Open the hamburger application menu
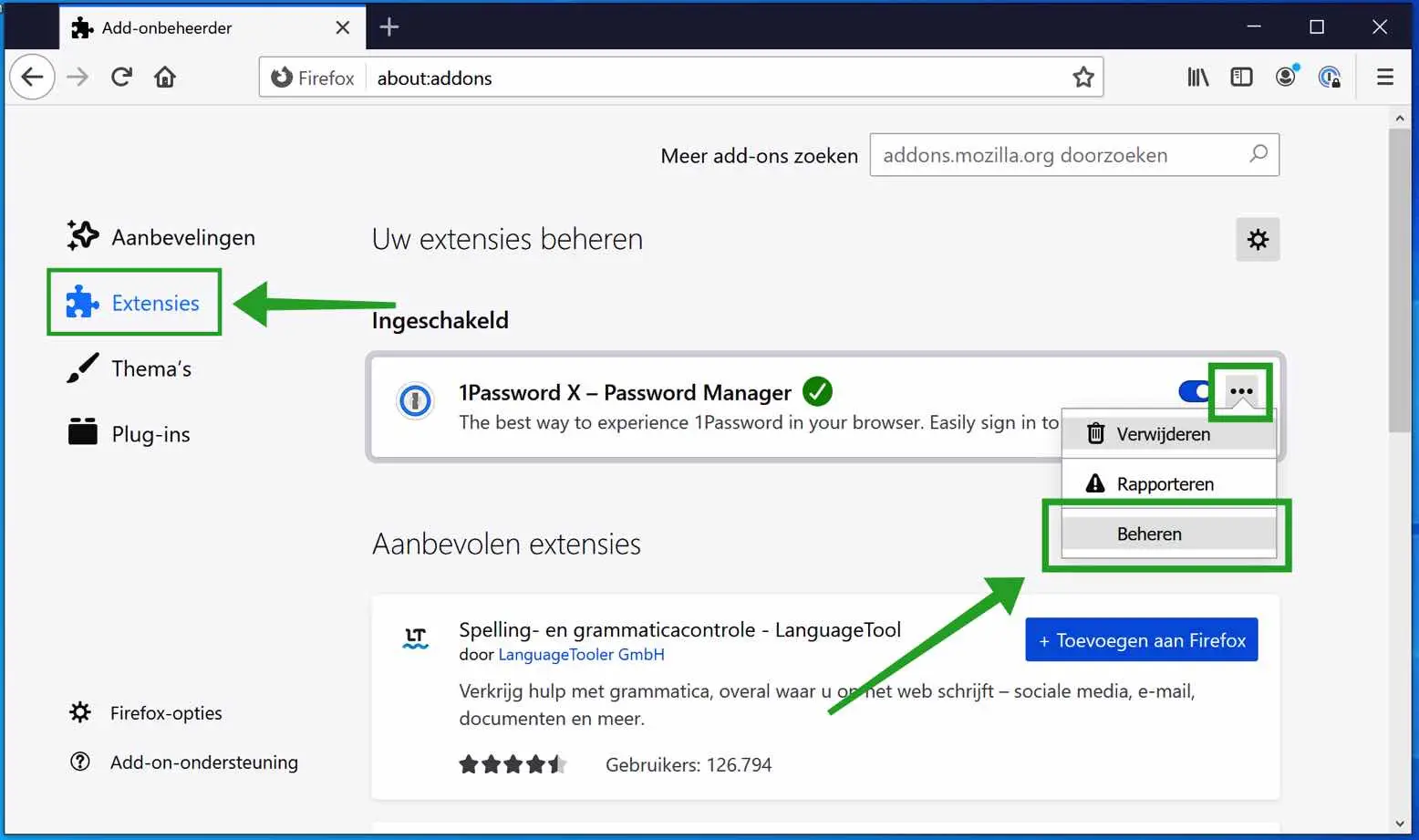 [x=1384, y=78]
